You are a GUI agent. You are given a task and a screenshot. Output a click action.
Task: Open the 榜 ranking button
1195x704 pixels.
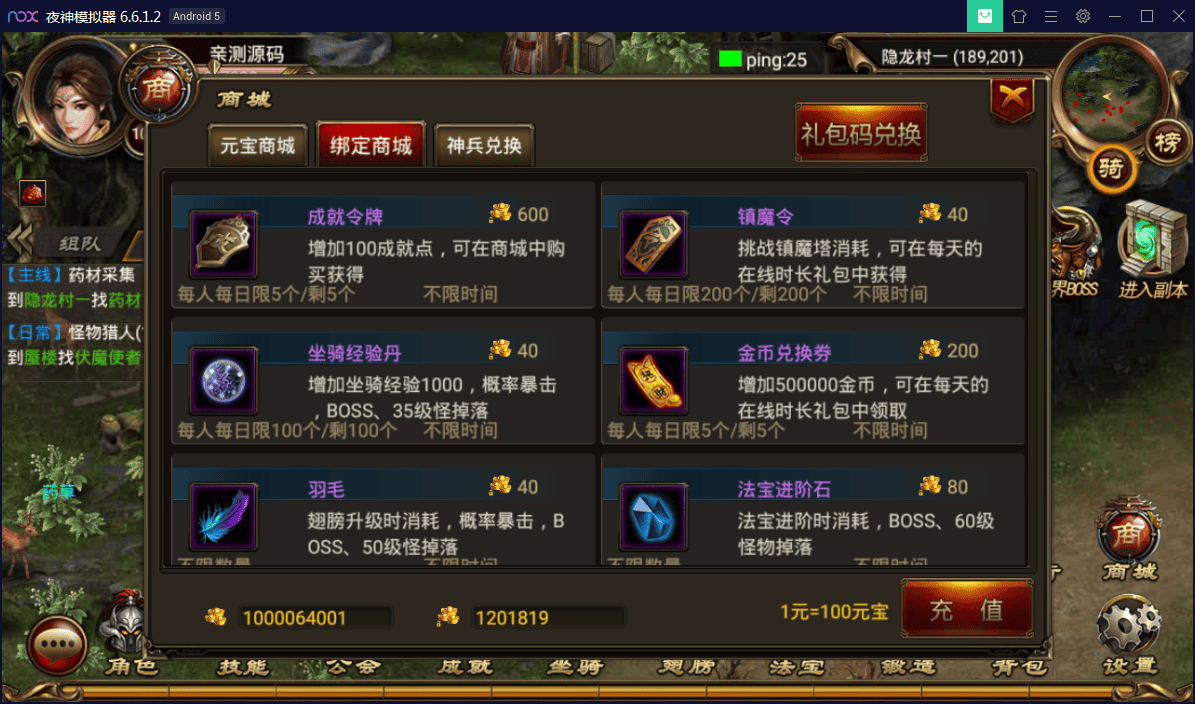tap(1167, 142)
